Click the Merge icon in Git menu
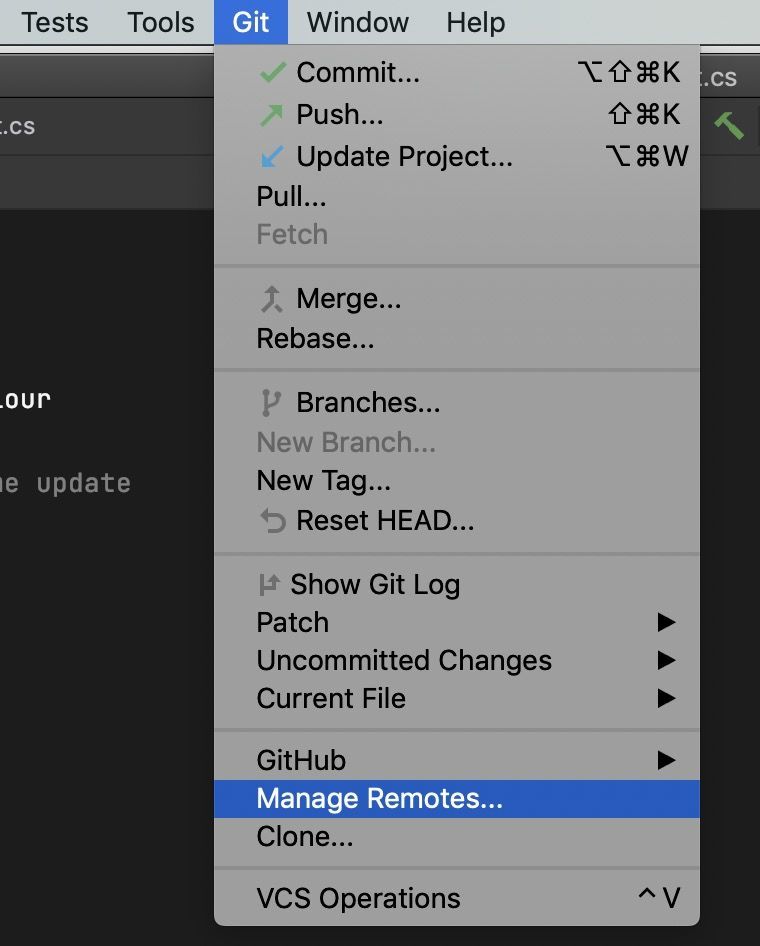 coord(271,299)
